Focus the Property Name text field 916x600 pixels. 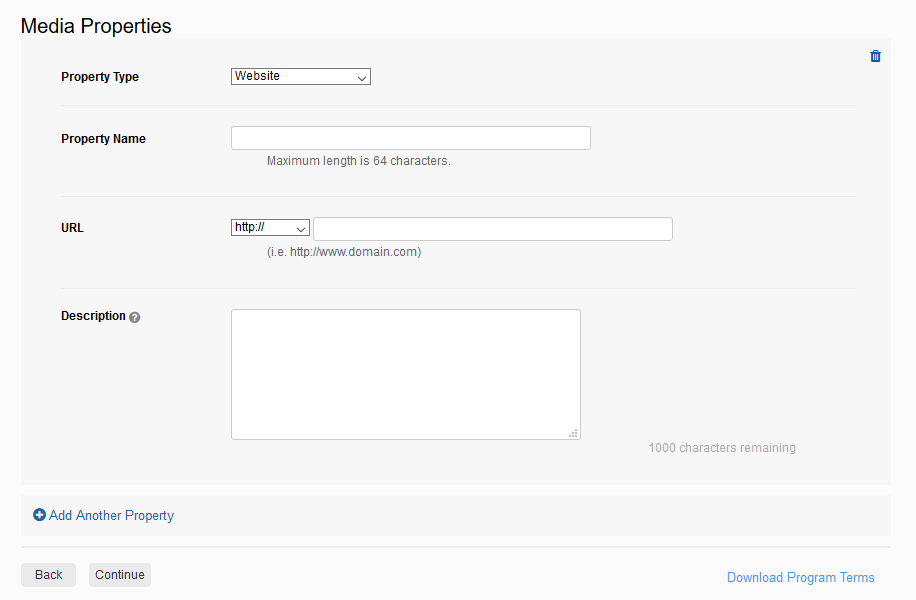[x=411, y=138]
